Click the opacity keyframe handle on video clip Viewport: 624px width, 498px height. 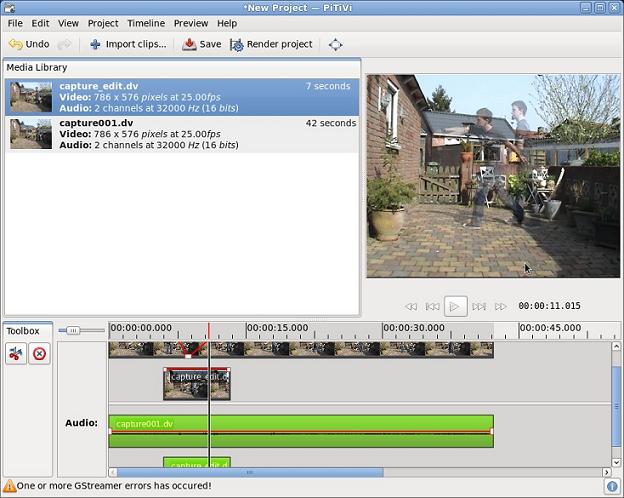click(x=188, y=356)
